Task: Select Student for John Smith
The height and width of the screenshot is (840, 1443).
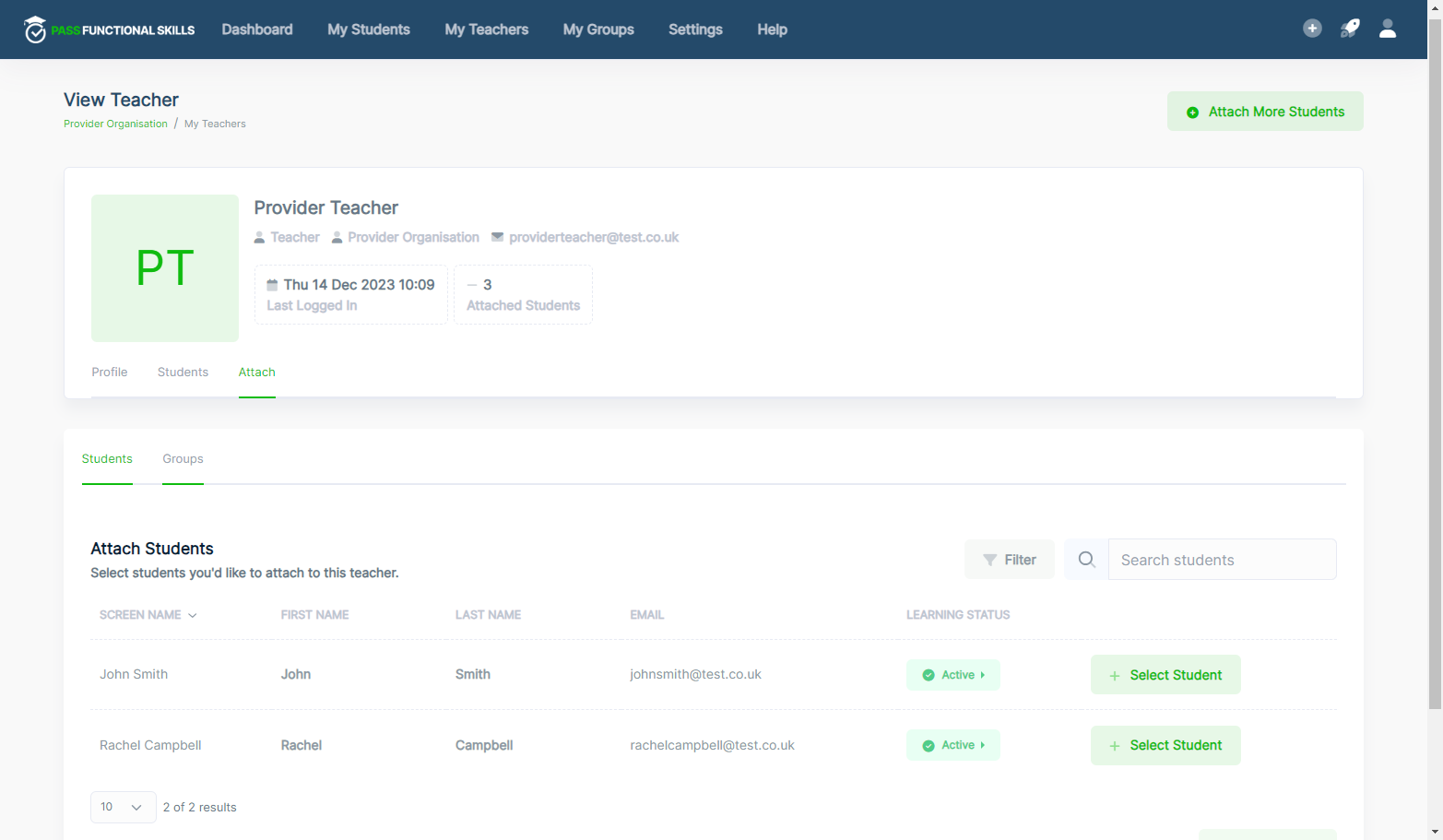Action: point(1165,675)
